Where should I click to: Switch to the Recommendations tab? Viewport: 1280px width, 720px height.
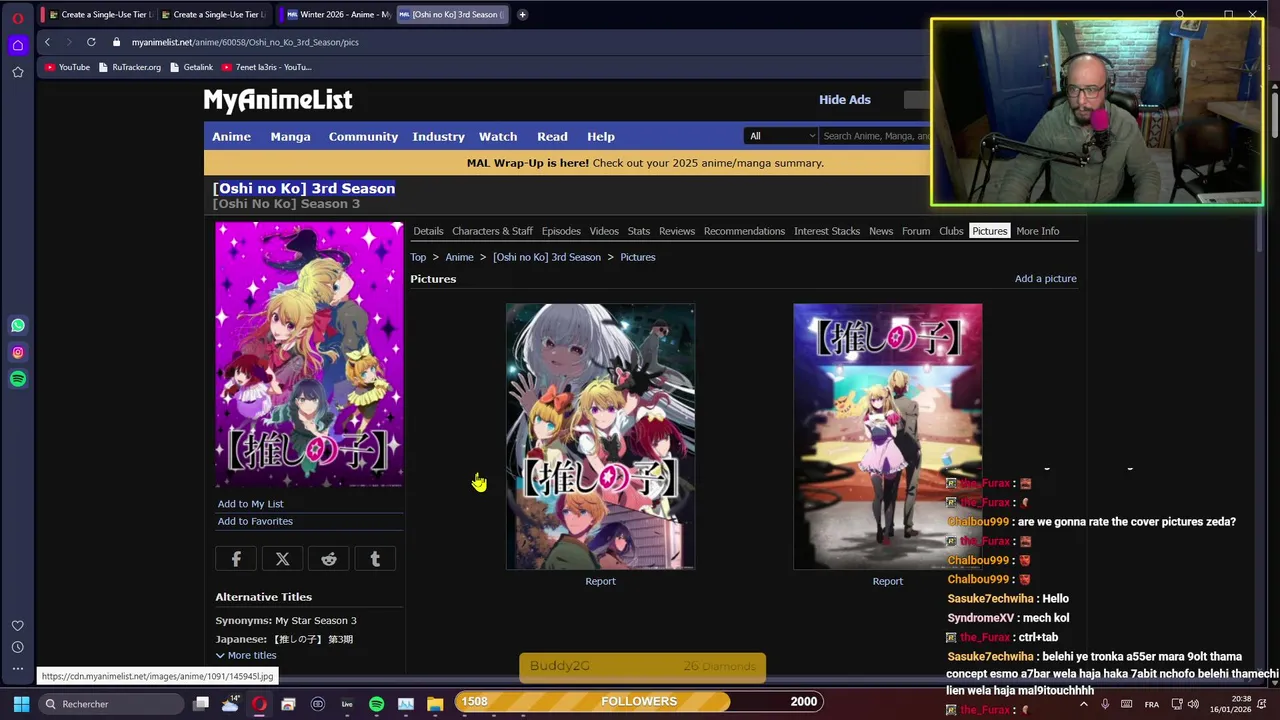(744, 231)
